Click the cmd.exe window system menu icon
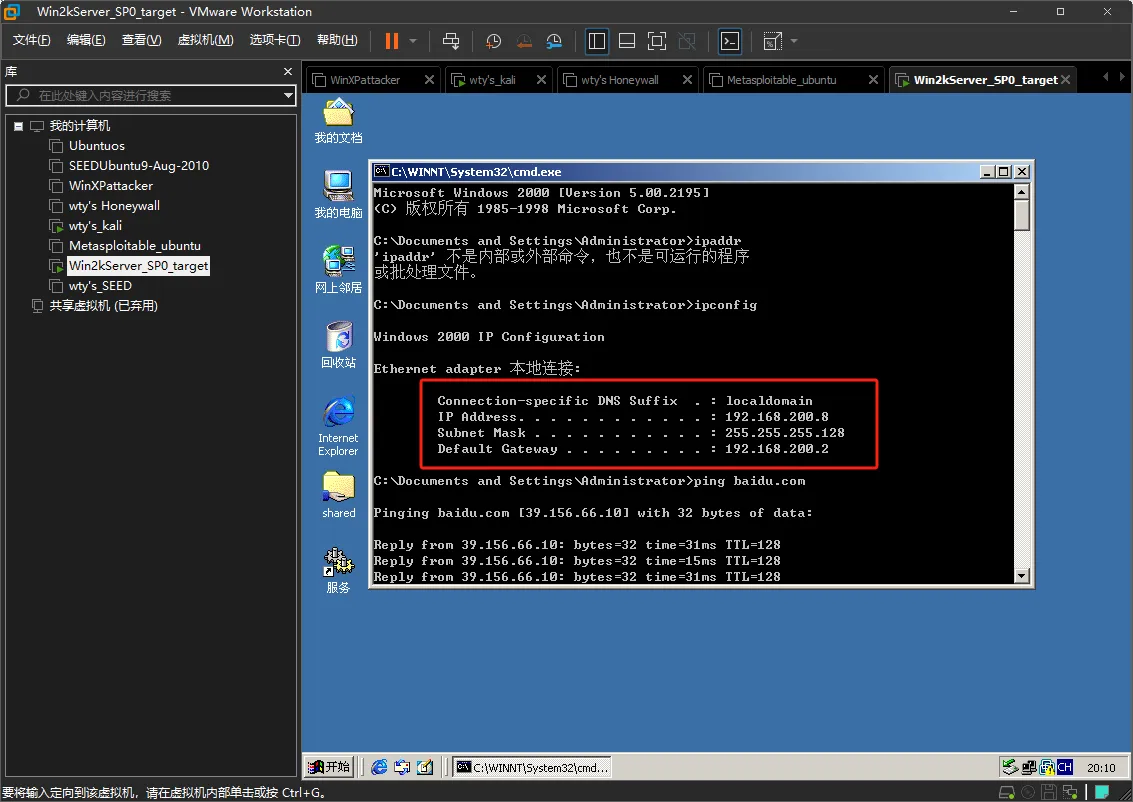The width and height of the screenshot is (1133, 802). click(x=381, y=171)
